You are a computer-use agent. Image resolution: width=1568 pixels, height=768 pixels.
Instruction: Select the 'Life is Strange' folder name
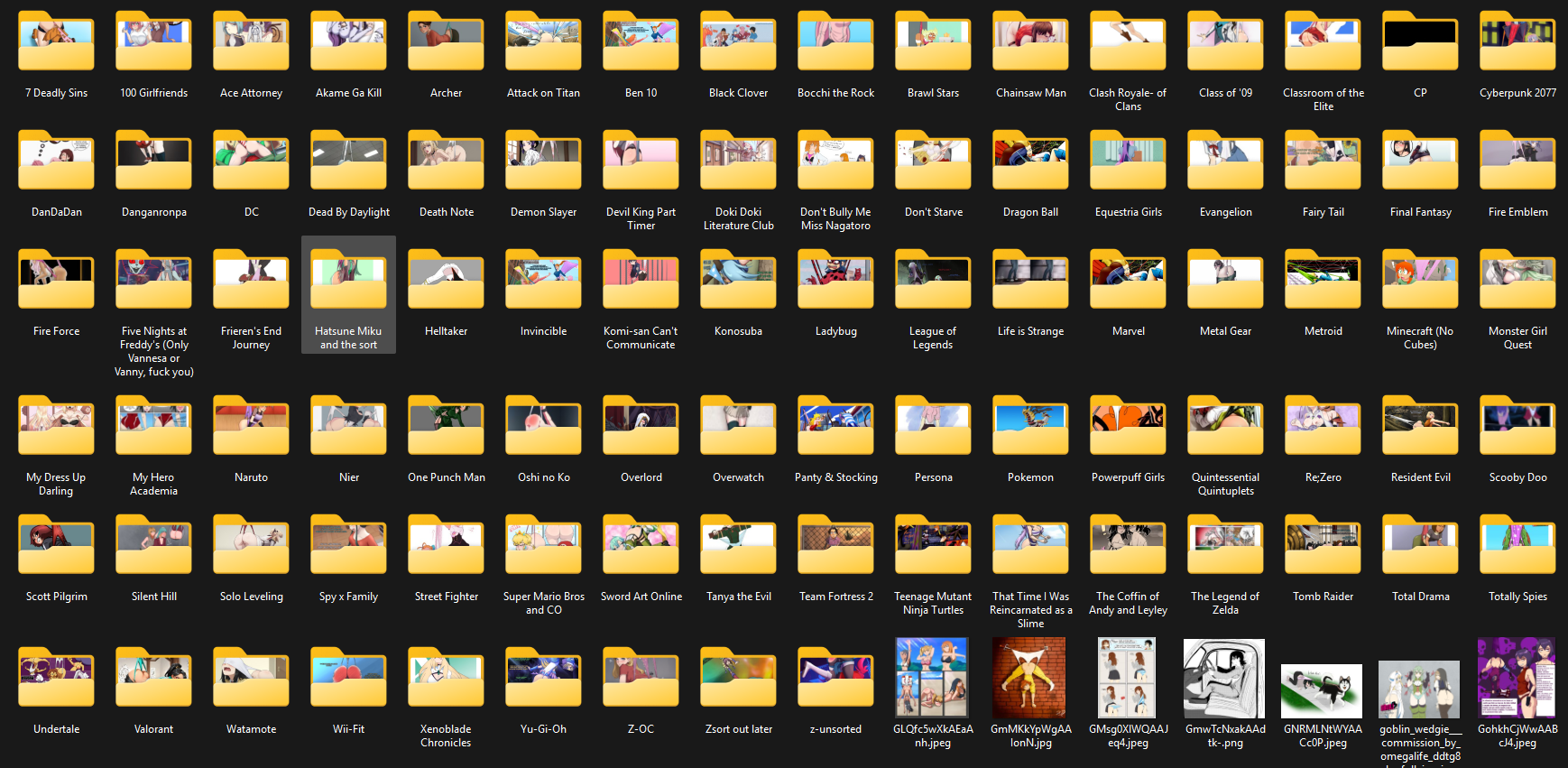point(1030,331)
